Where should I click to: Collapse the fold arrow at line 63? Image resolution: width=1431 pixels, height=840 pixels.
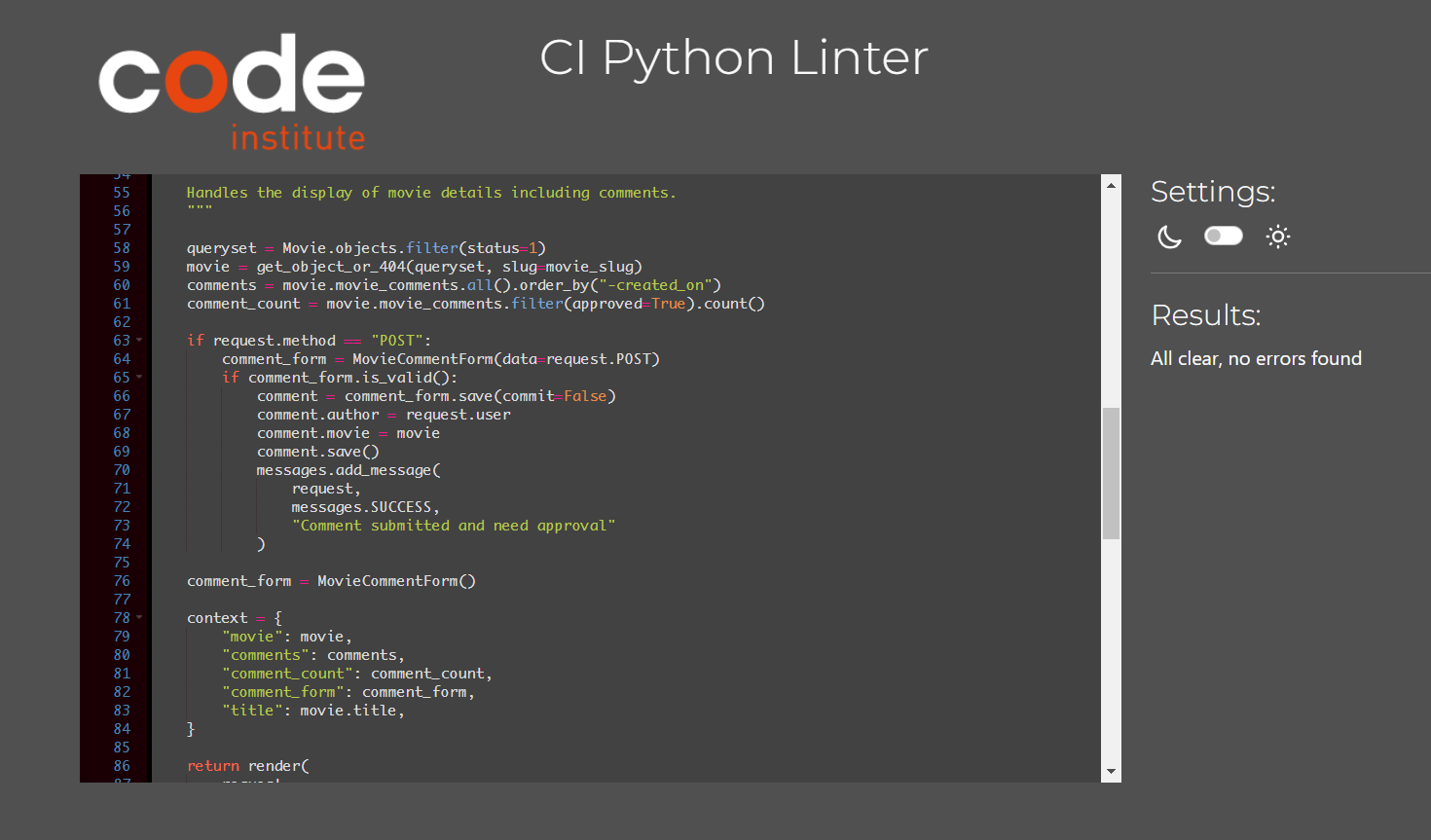click(139, 340)
